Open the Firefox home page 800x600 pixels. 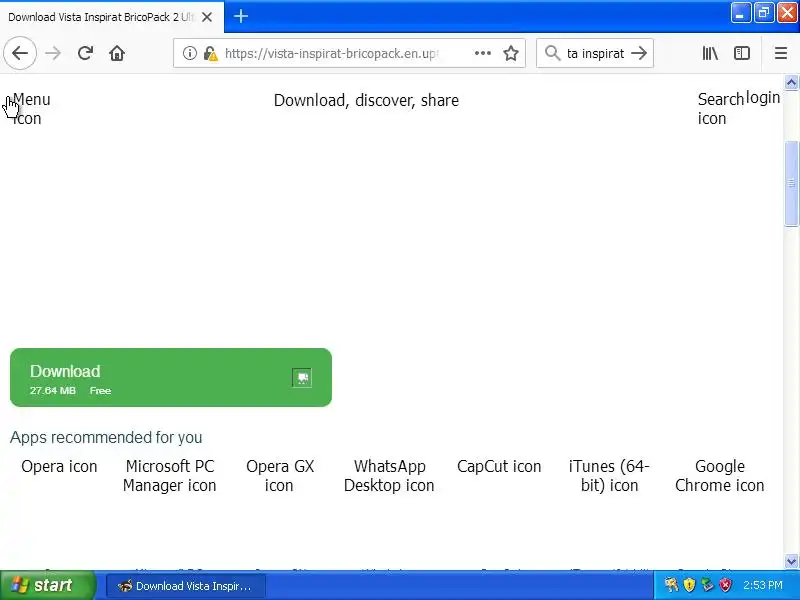tap(117, 53)
